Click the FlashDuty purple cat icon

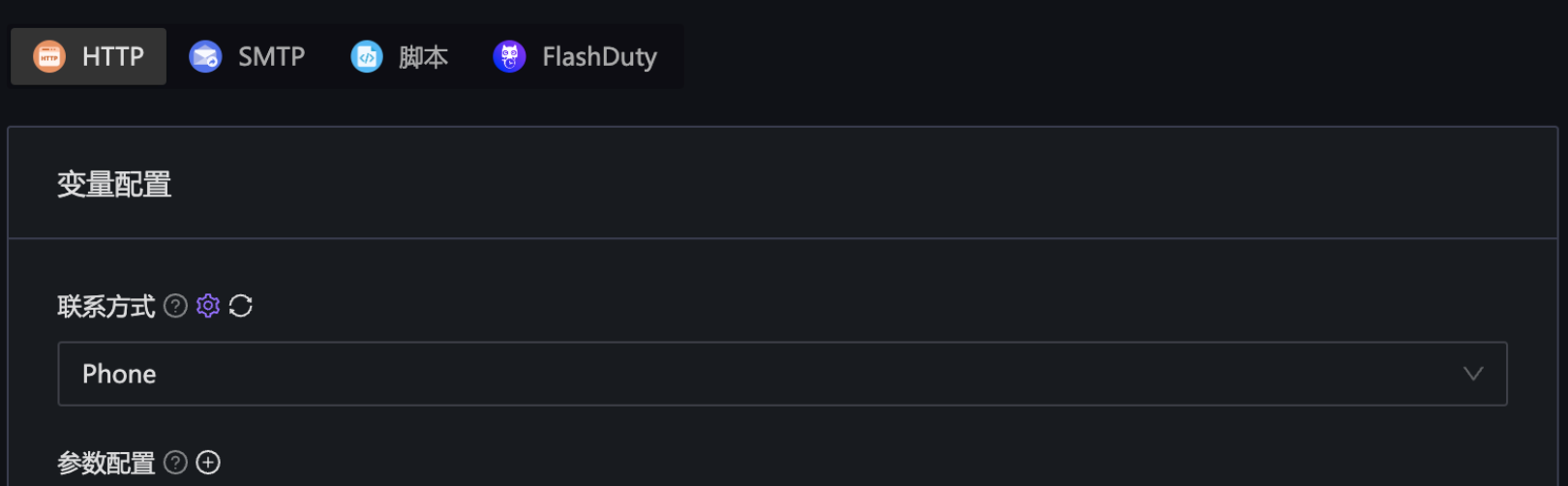tap(509, 57)
